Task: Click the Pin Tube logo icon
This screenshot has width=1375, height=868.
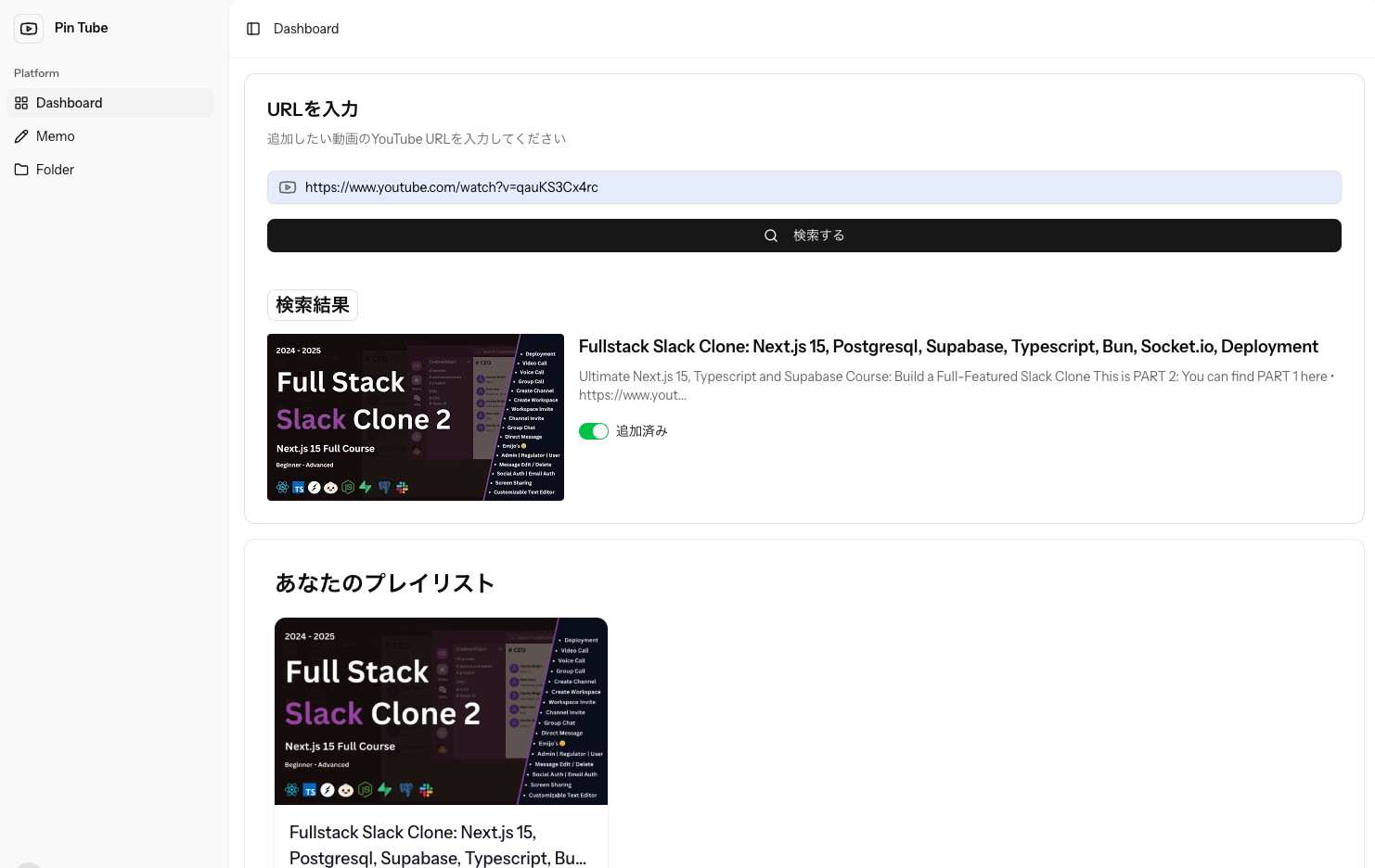Action: pyautogui.click(x=29, y=29)
